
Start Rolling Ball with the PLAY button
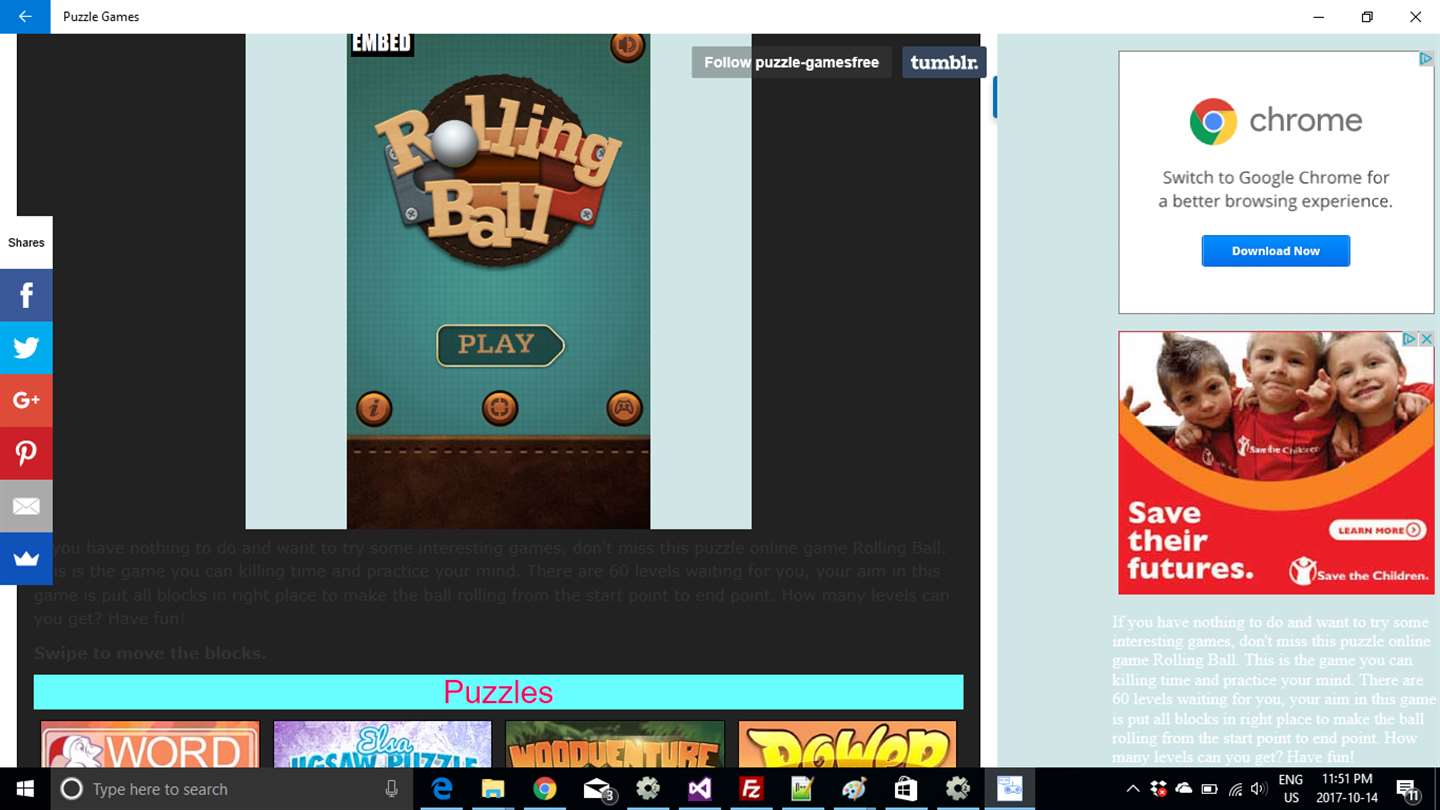click(500, 345)
